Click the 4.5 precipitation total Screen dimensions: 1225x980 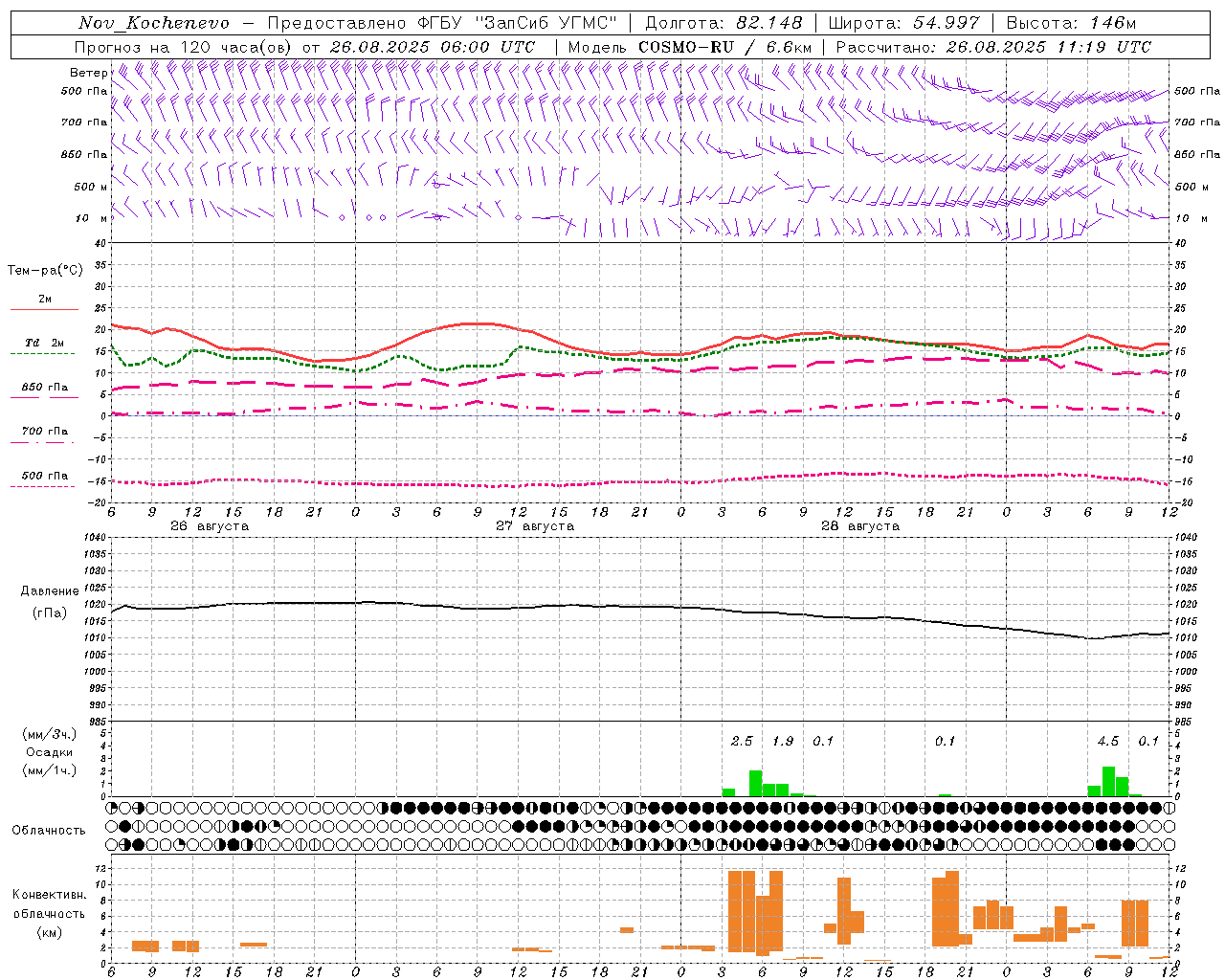[1108, 741]
